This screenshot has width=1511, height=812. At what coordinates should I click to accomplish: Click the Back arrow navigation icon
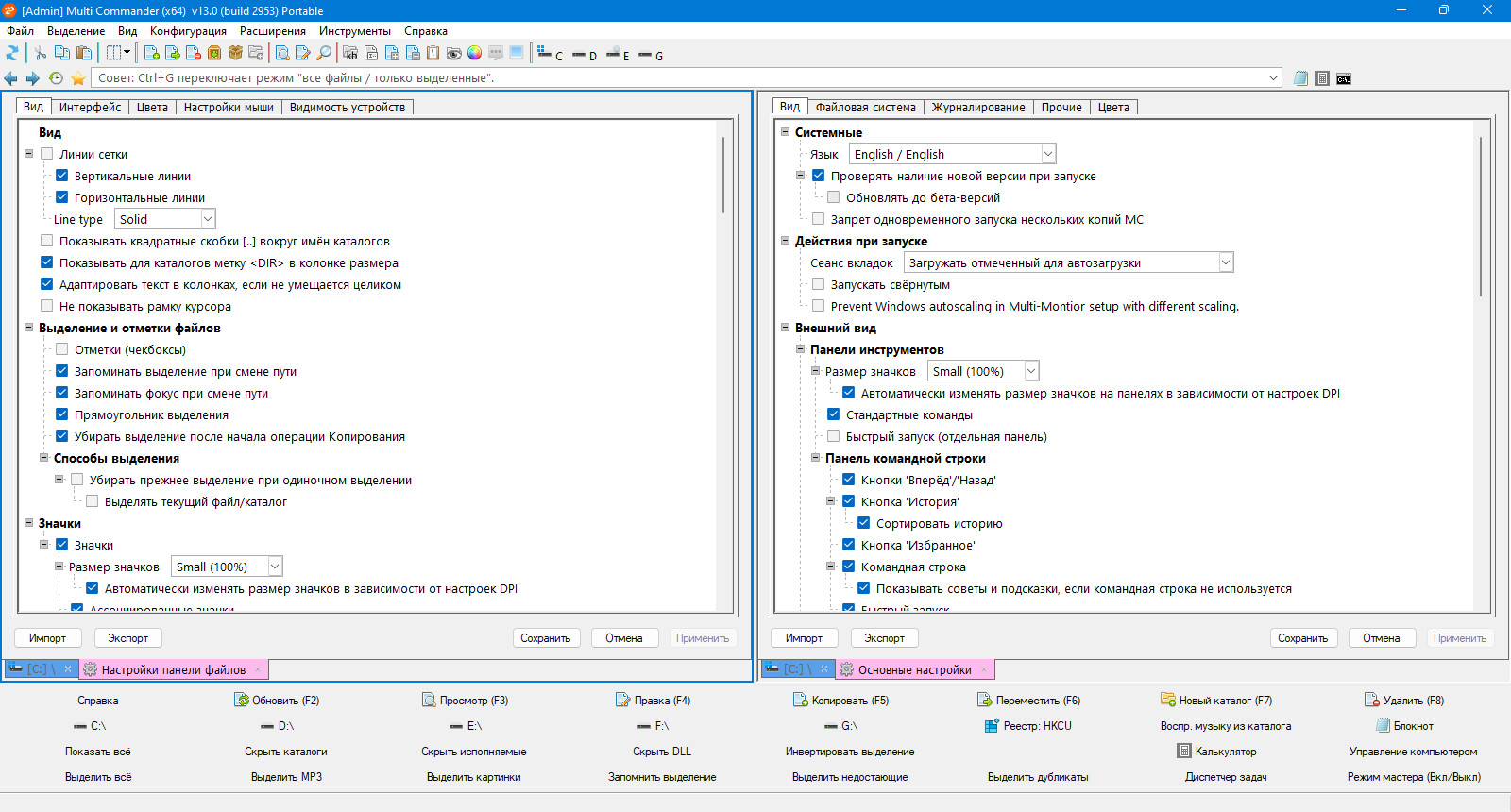pyautogui.click(x=10, y=78)
